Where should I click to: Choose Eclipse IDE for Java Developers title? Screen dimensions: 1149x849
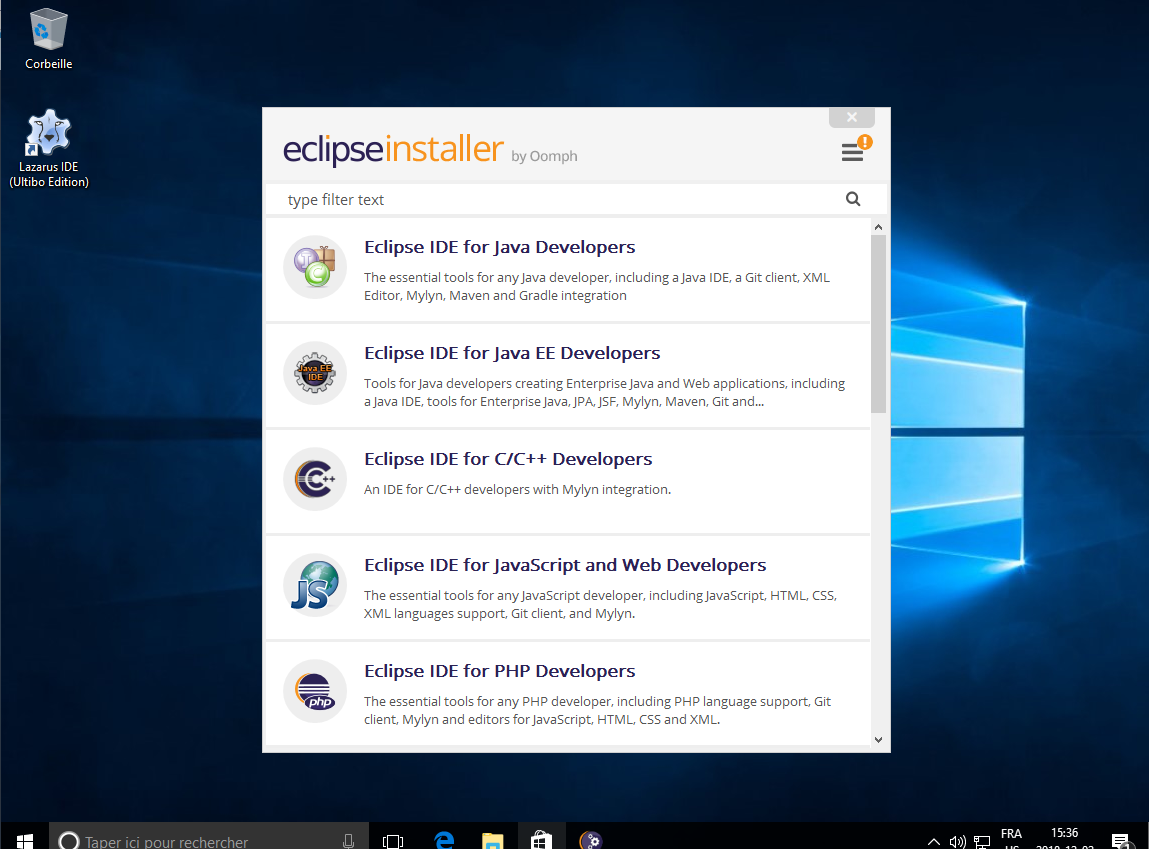click(x=499, y=247)
